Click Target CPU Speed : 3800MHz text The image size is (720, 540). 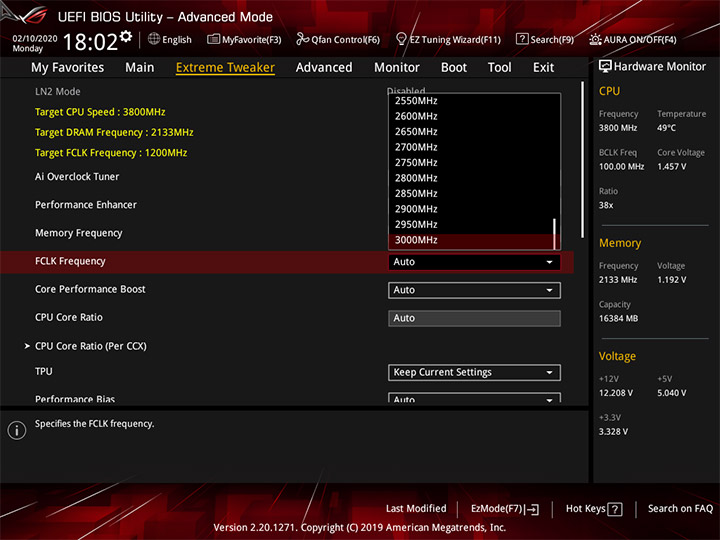coord(100,112)
